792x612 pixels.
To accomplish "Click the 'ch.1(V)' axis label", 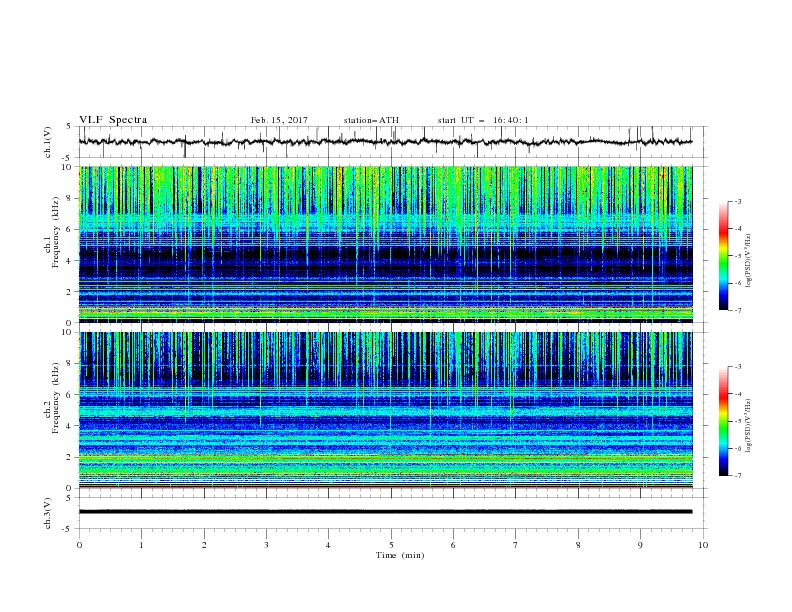I will (x=48, y=142).
